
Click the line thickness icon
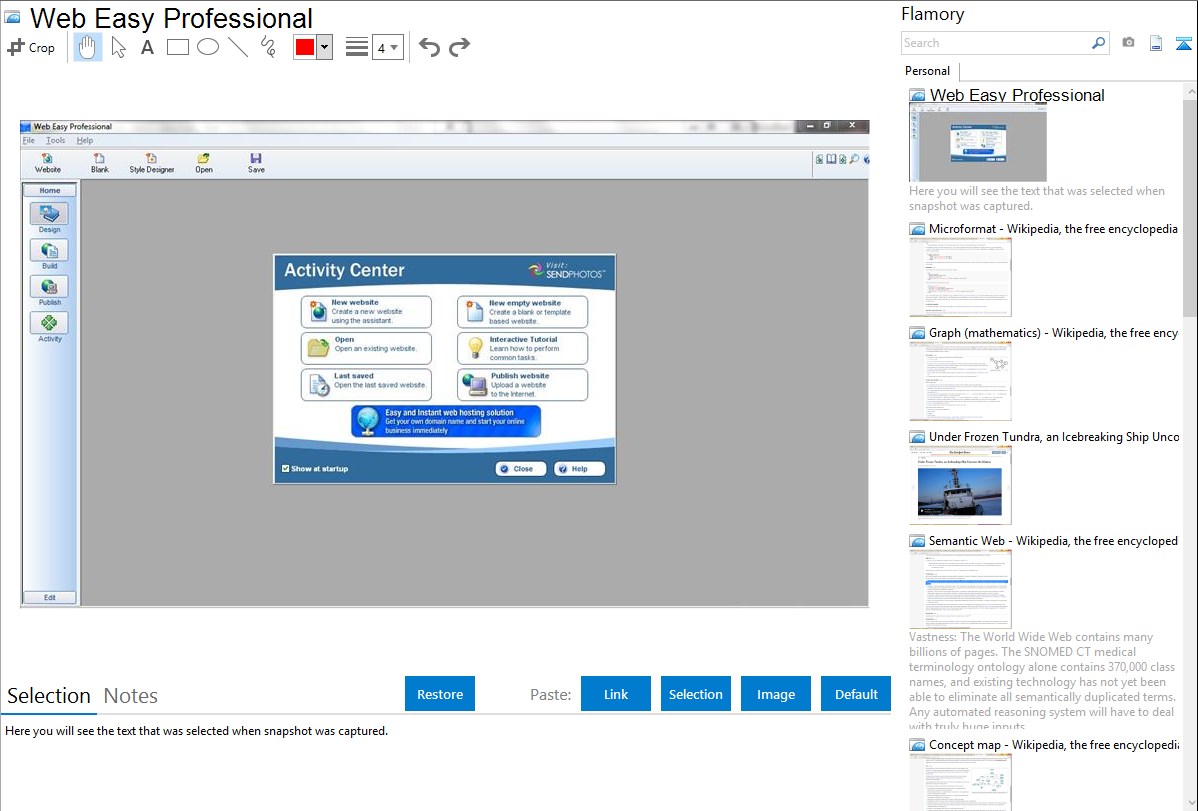357,47
